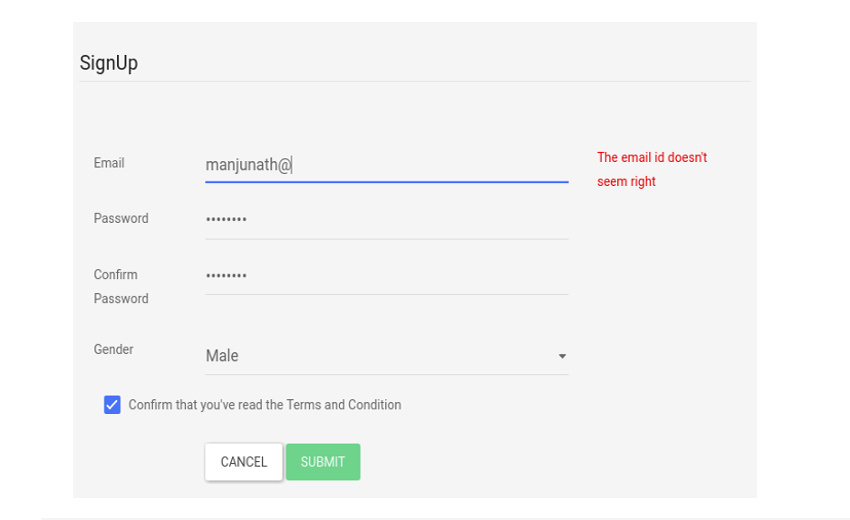The width and height of the screenshot is (850, 520).
Task: Click the divider line below SignUp heading
Action: (414, 81)
